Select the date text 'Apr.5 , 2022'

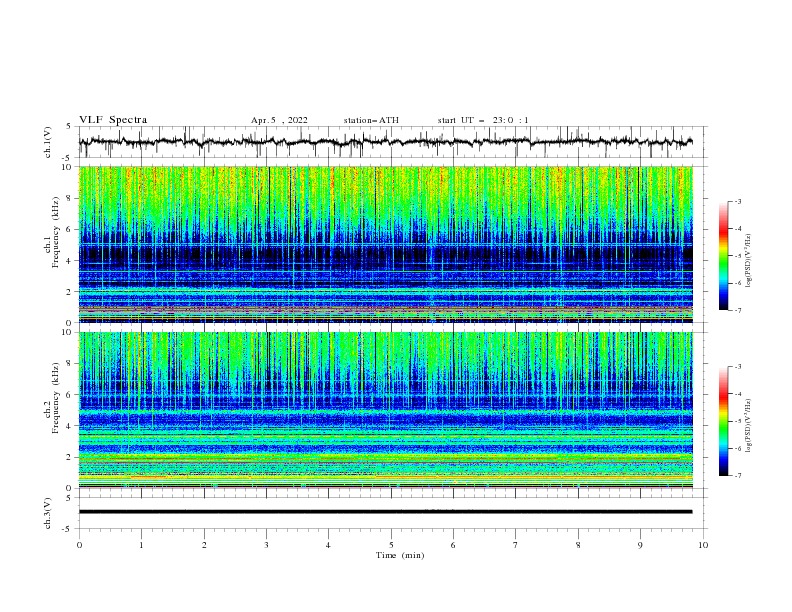coord(279,120)
